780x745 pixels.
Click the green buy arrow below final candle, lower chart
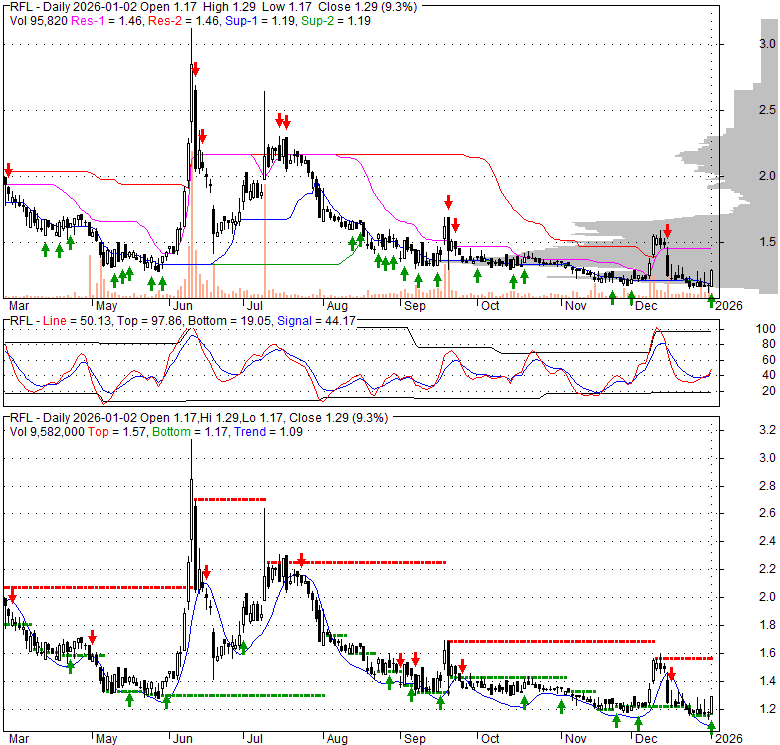[712, 727]
